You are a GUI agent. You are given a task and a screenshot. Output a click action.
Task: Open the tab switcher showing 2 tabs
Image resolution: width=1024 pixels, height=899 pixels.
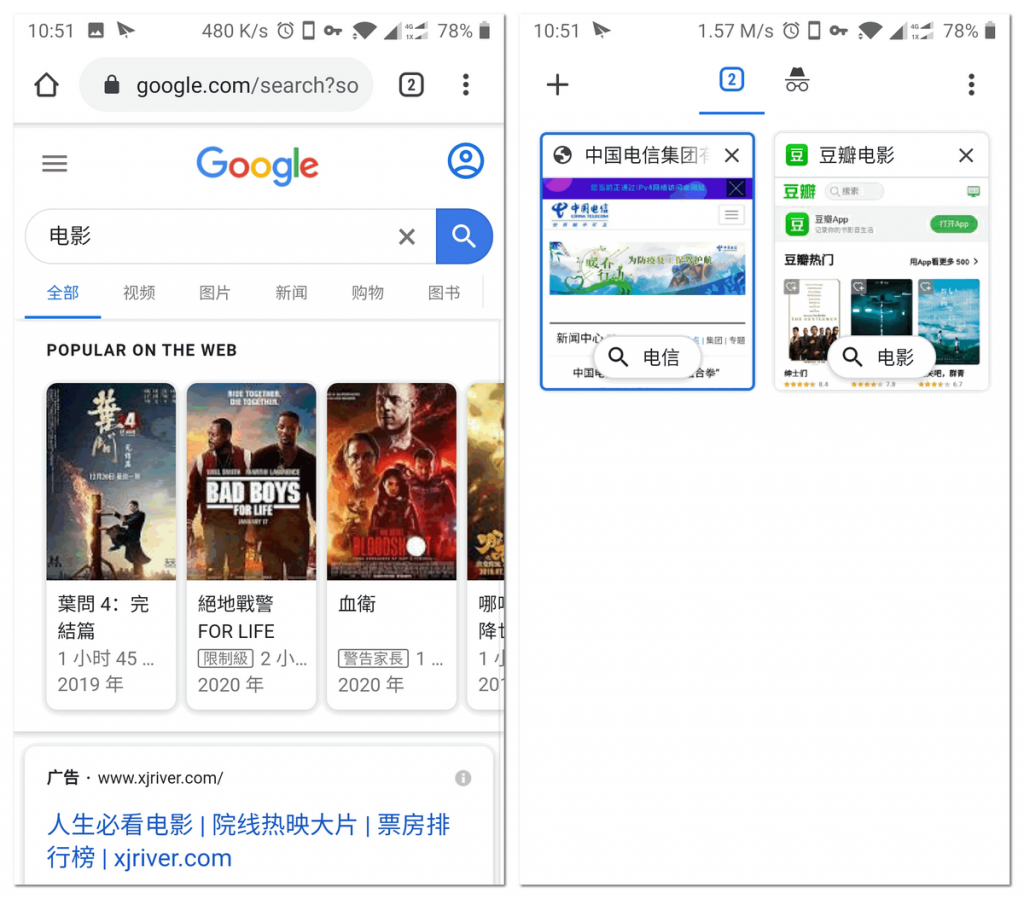tap(411, 85)
